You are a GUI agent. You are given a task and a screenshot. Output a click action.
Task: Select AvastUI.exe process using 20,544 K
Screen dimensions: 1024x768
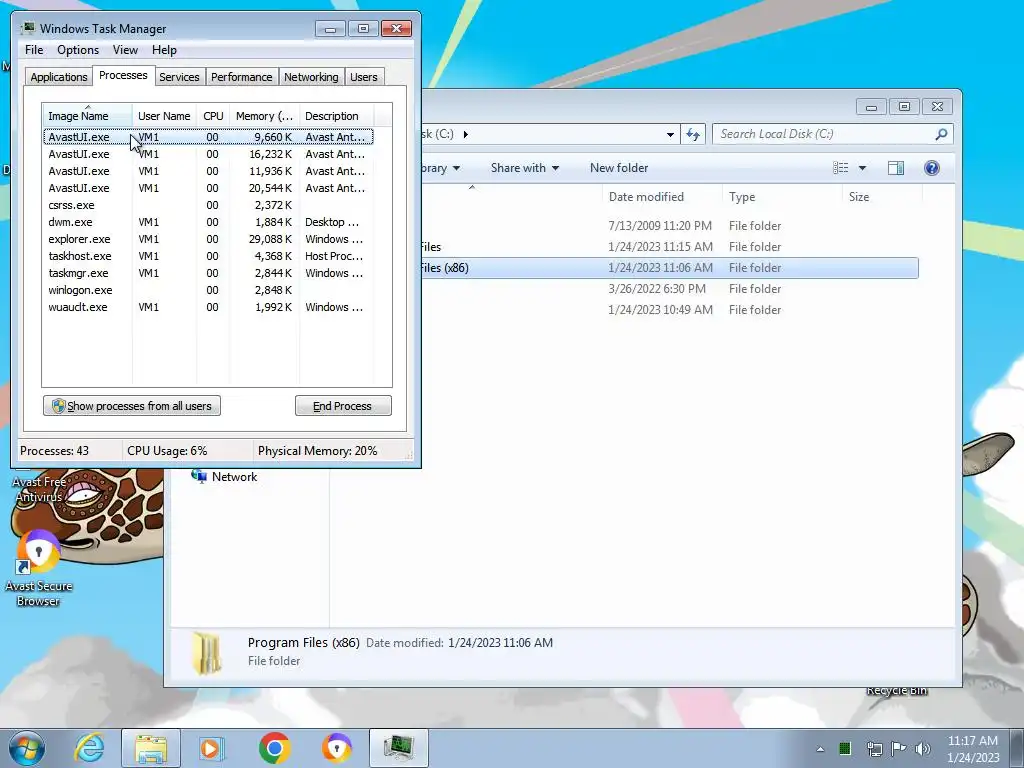coord(208,188)
